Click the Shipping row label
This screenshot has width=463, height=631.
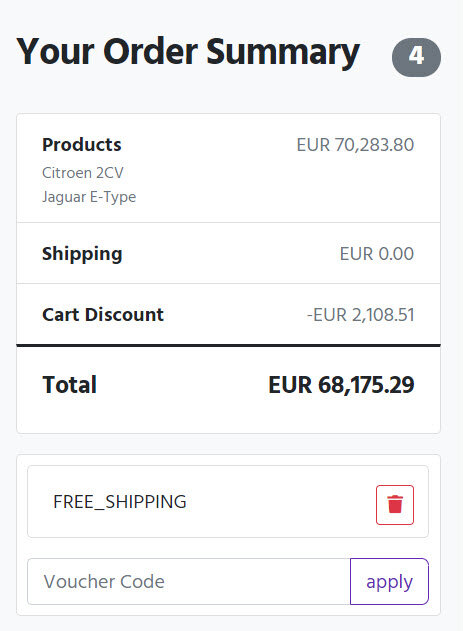(82, 254)
